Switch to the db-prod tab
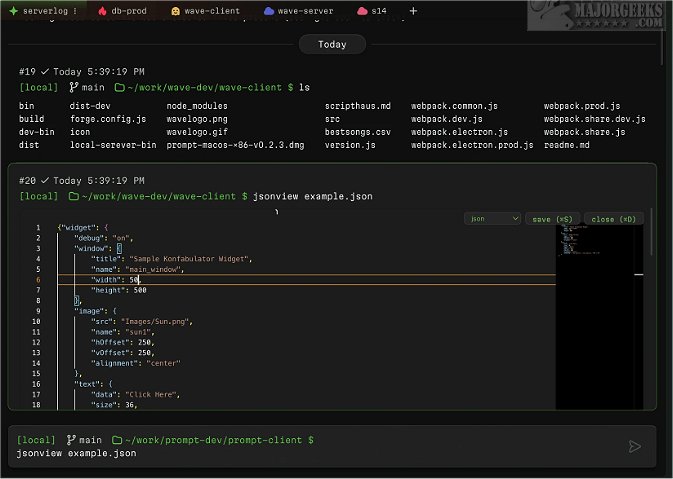673x479 pixels. click(x=130, y=10)
